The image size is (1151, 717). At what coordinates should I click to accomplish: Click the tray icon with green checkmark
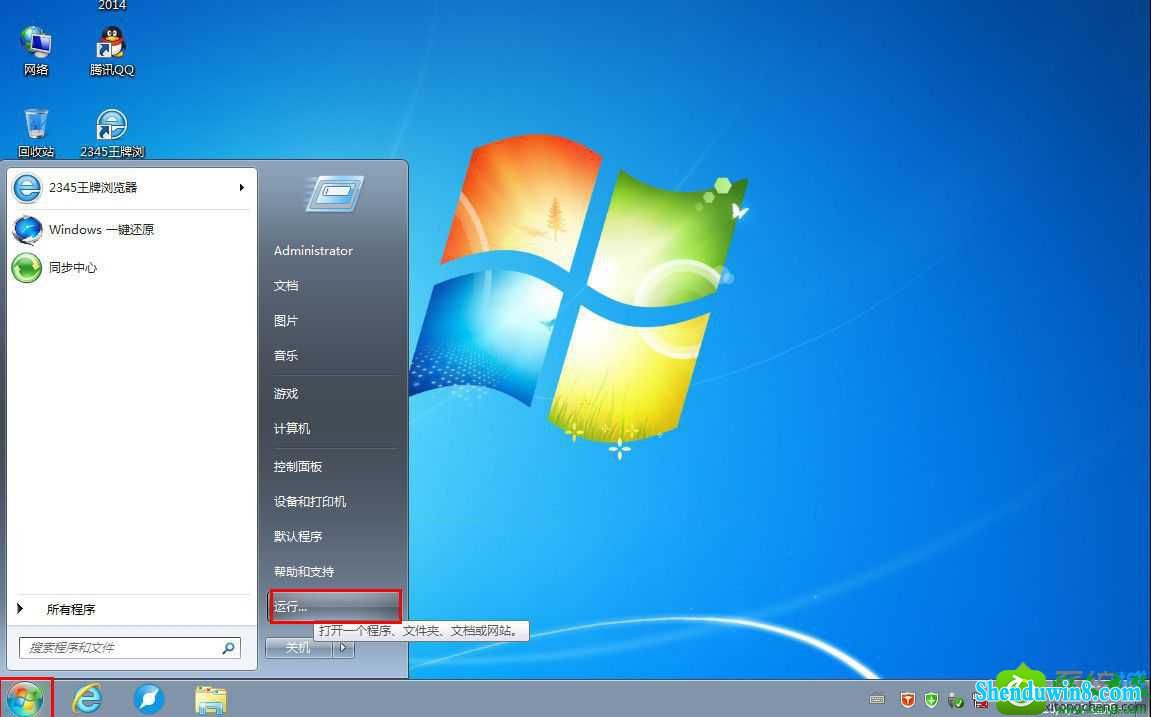(956, 700)
